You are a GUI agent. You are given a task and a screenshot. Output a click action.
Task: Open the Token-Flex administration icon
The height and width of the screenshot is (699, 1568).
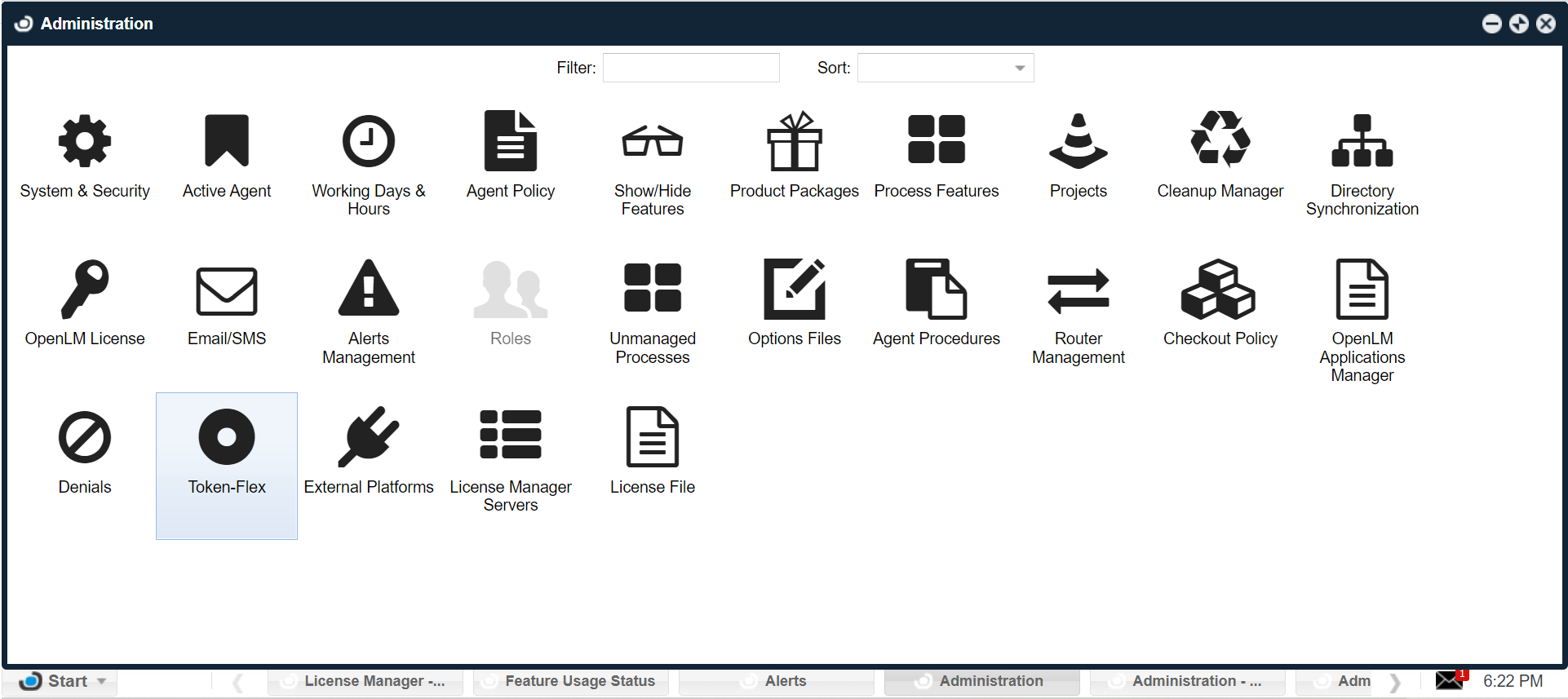[227, 438]
